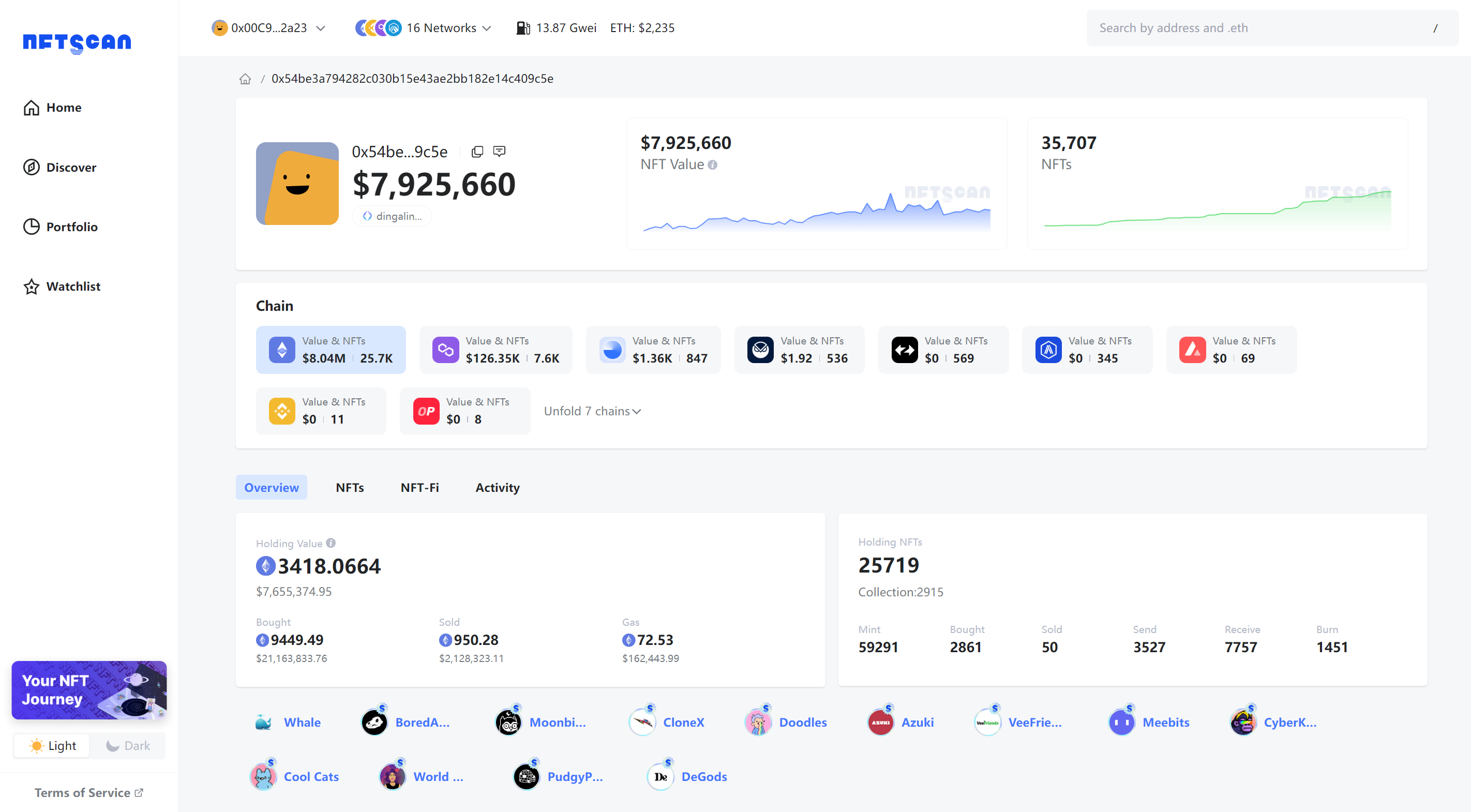Open the Portfolio sidebar section
1471x812 pixels.
tap(72, 227)
